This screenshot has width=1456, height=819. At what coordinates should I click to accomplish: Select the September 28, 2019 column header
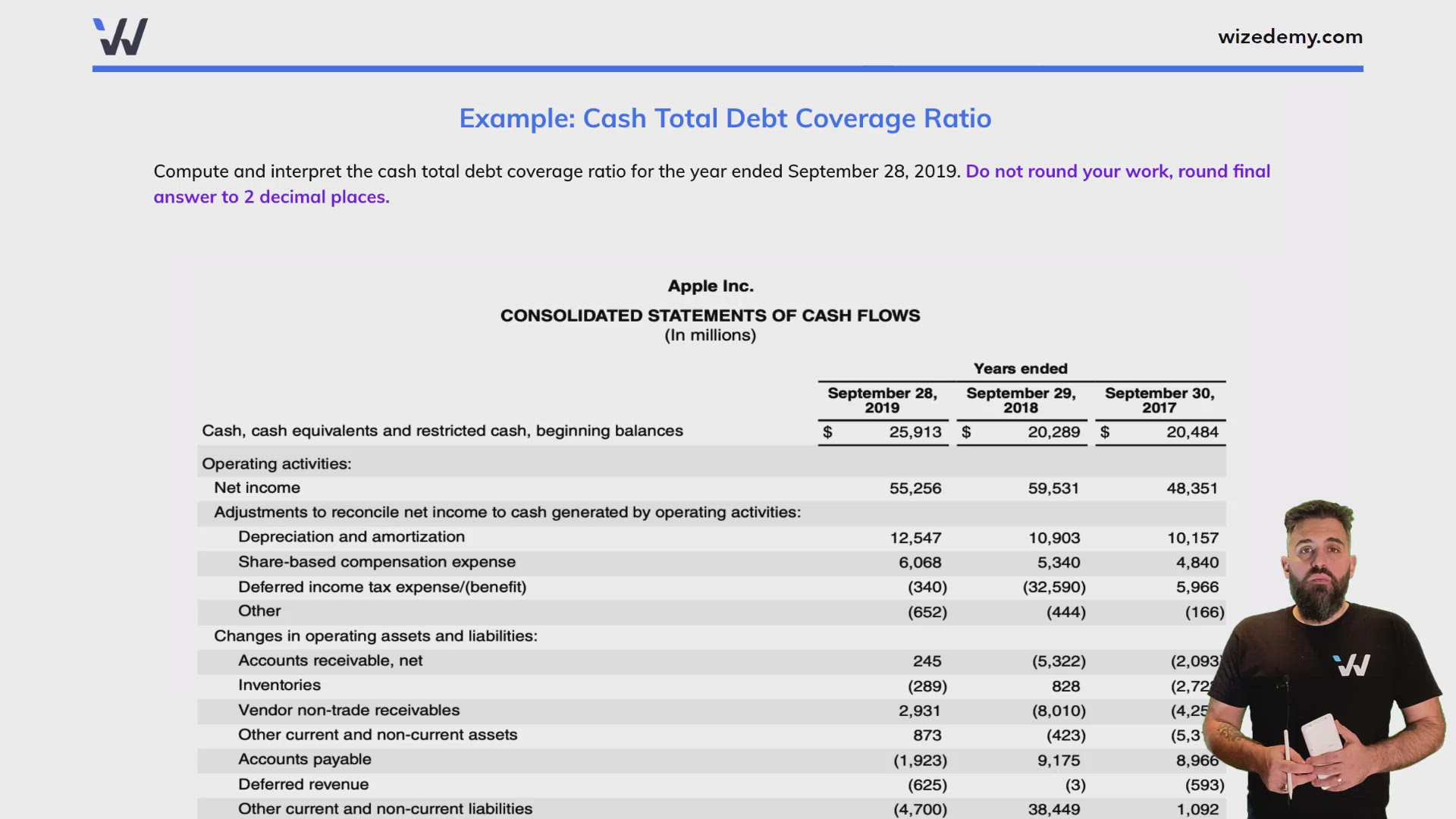coord(882,400)
